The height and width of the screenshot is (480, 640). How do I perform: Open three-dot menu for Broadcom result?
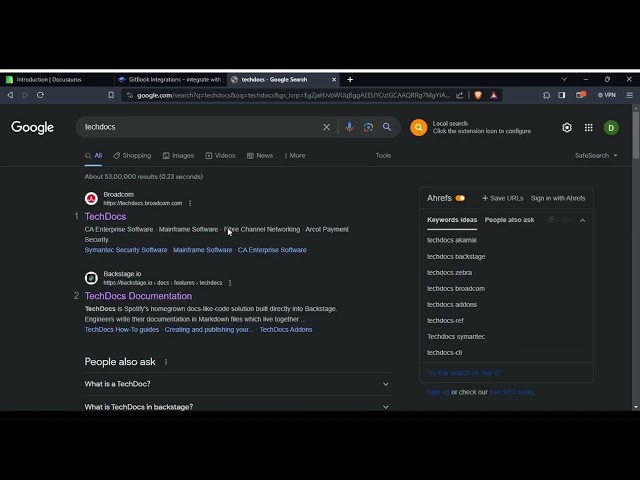(190, 203)
